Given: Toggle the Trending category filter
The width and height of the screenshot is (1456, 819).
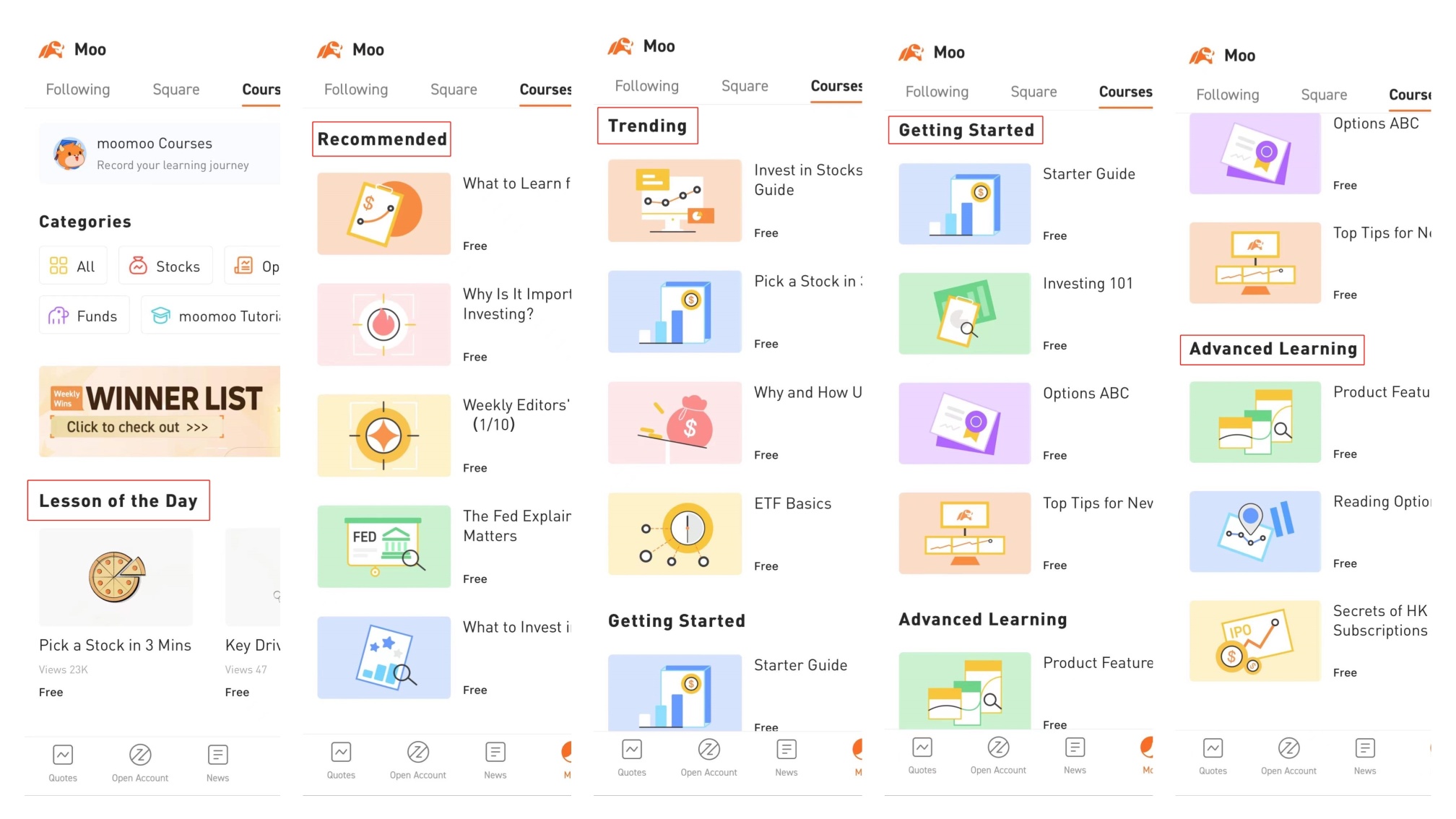Looking at the screenshot, I should click(649, 126).
